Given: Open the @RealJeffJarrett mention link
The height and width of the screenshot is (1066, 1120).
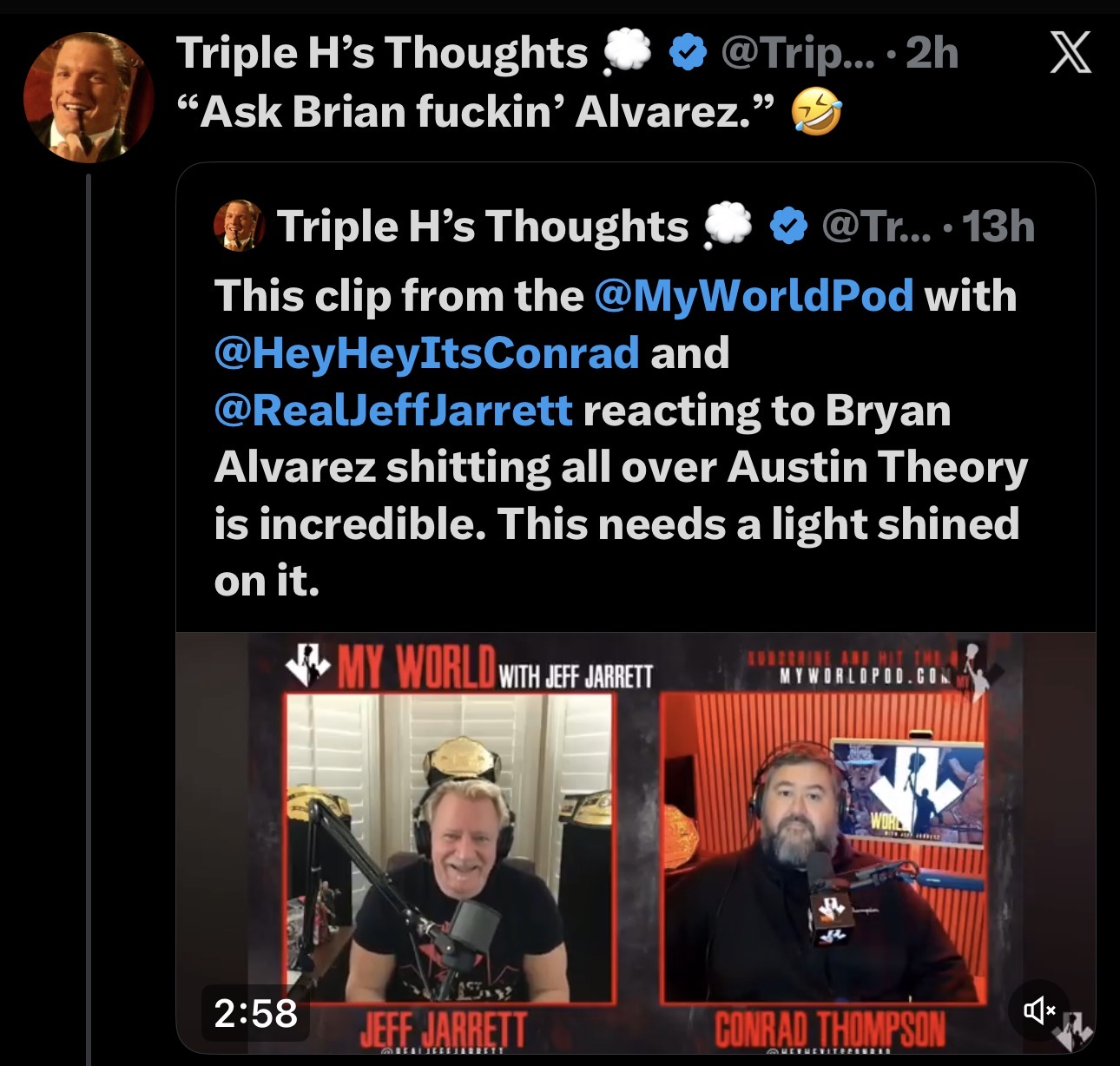Looking at the screenshot, I should pos(393,410).
